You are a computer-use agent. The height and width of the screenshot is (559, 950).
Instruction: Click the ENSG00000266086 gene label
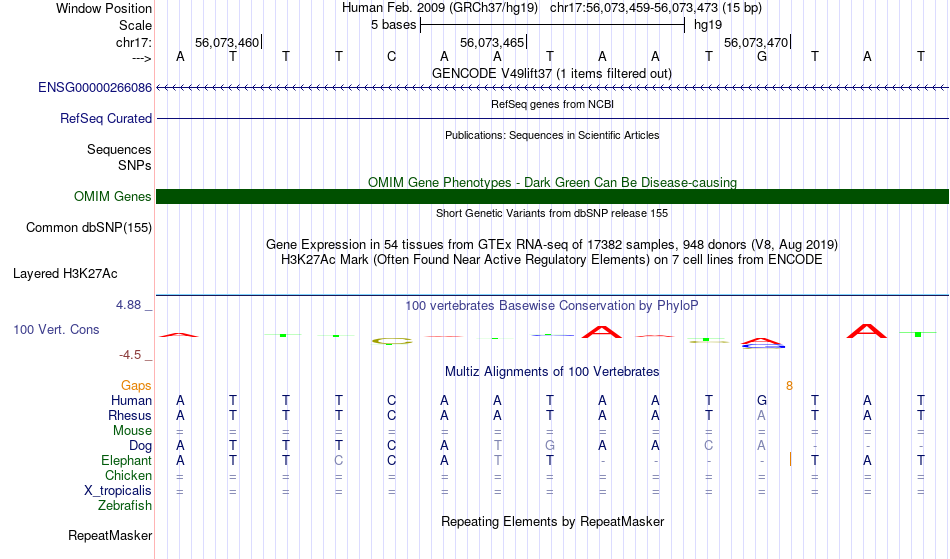[x=95, y=88]
